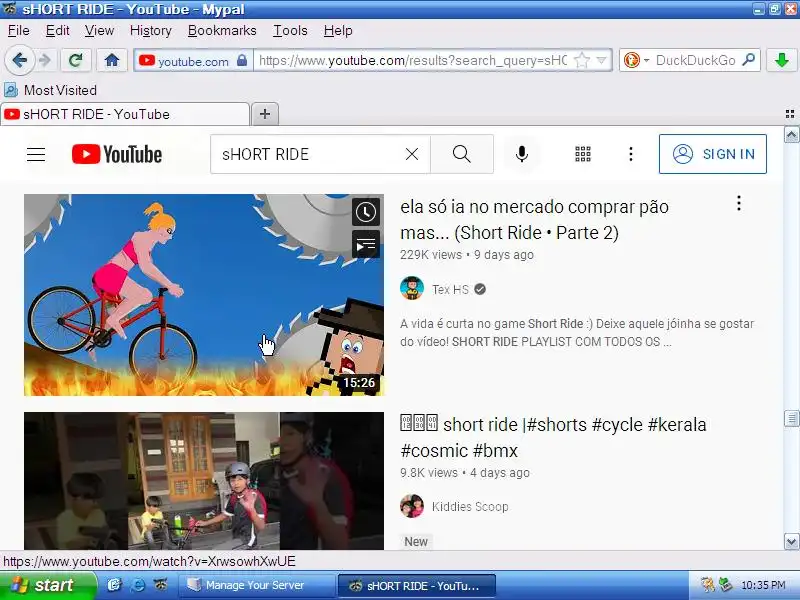Open the downloads green arrow button
800x600 pixels.
coord(781,61)
